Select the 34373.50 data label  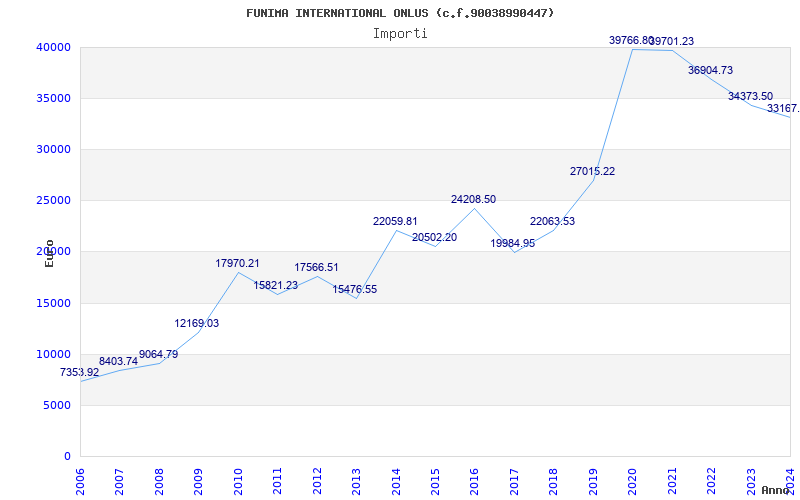(751, 96)
